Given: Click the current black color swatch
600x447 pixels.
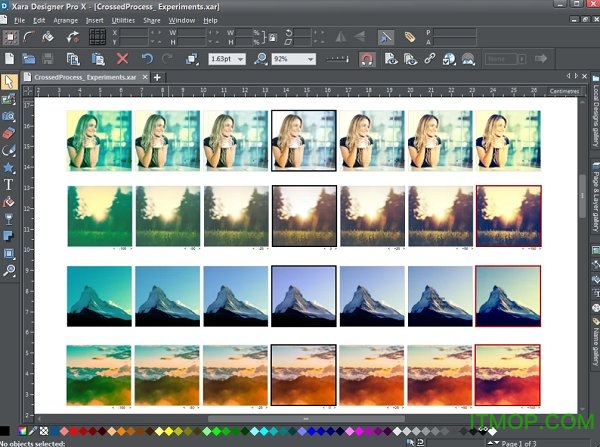Looking at the screenshot, I should point(5,431).
